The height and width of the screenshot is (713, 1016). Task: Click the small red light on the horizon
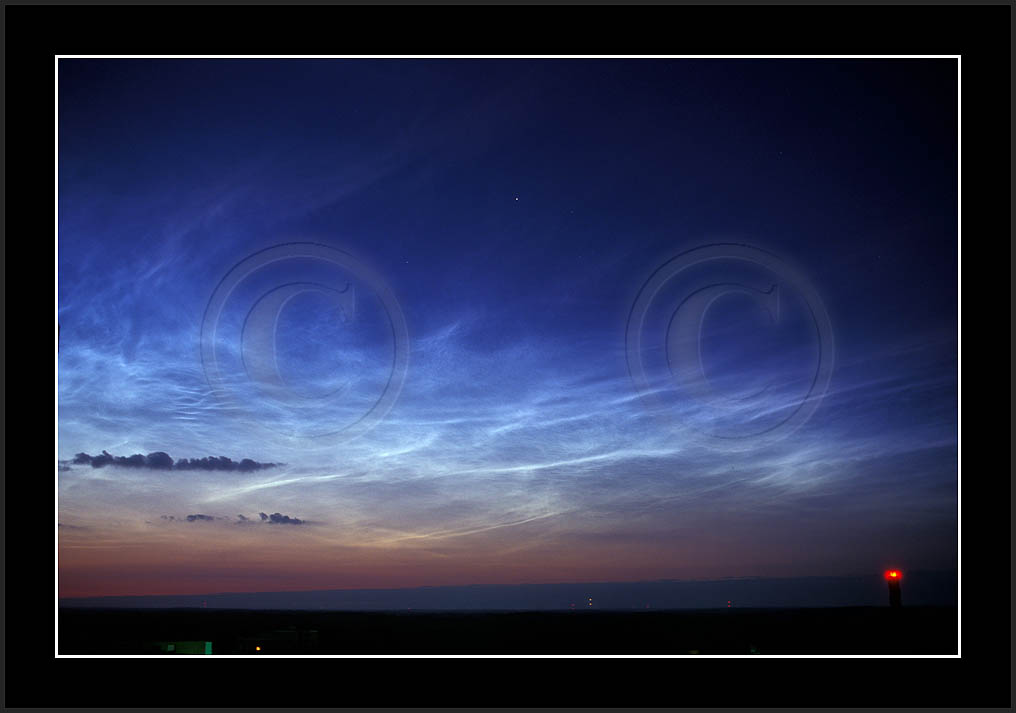click(x=728, y=603)
